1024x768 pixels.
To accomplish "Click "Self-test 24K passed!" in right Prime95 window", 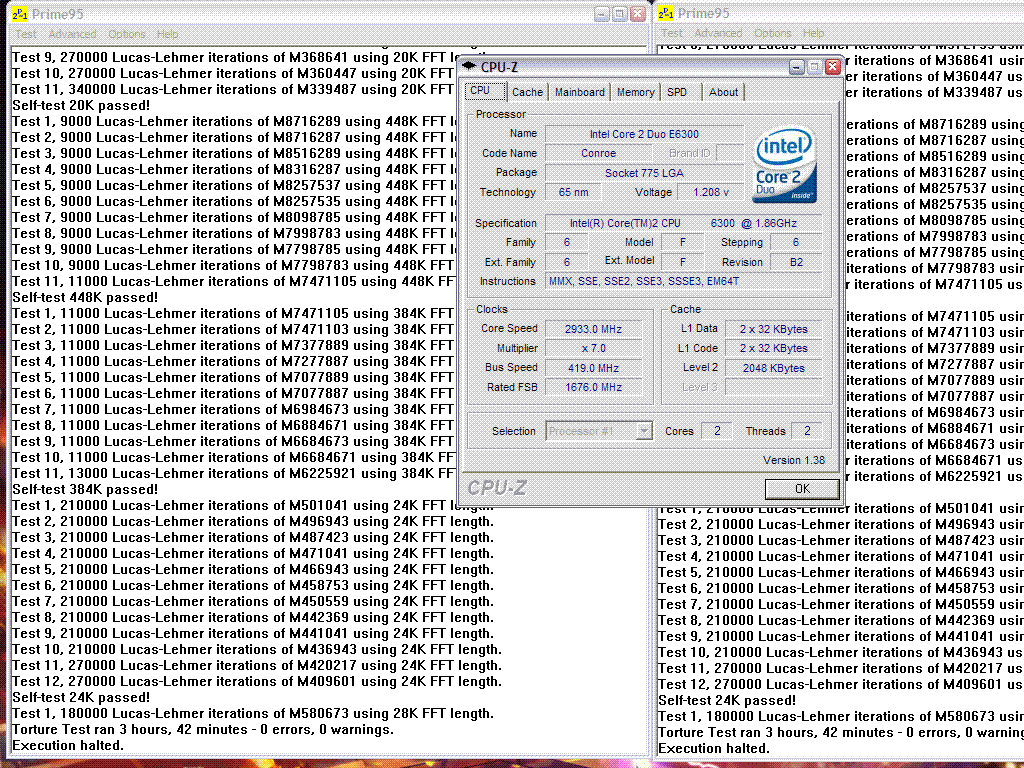I will (x=727, y=701).
